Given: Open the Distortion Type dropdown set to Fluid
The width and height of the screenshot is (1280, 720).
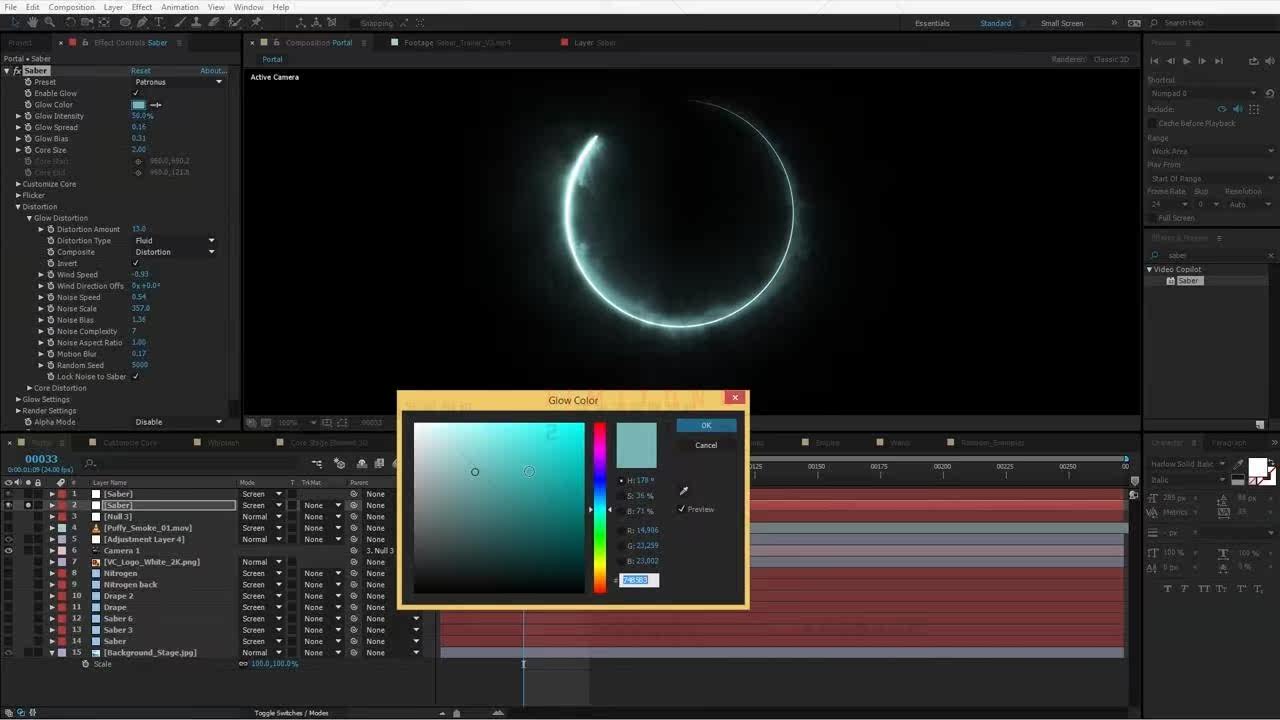Looking at the screenshot, I should 175,240.
